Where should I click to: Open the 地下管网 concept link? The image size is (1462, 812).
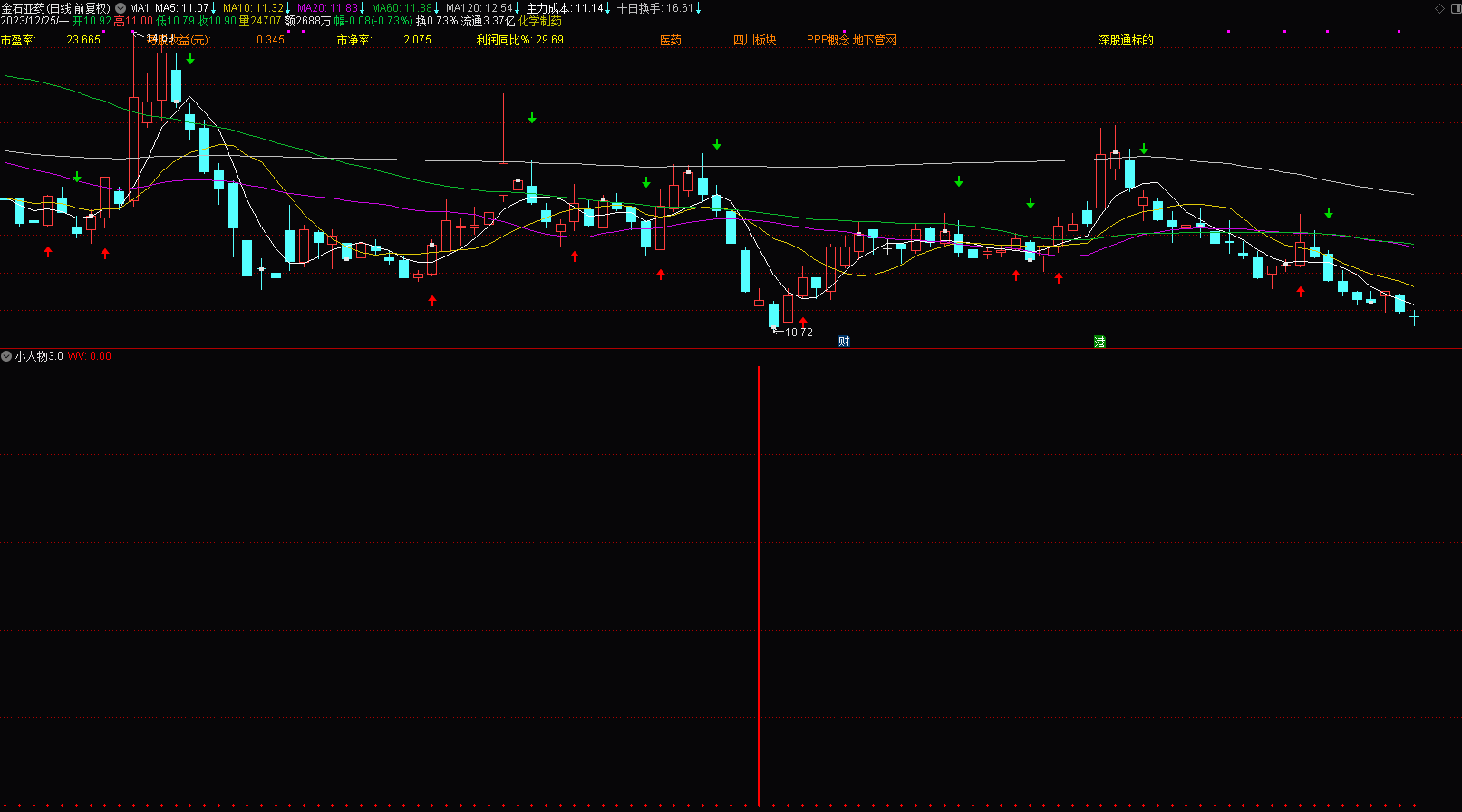pos(875,40)
